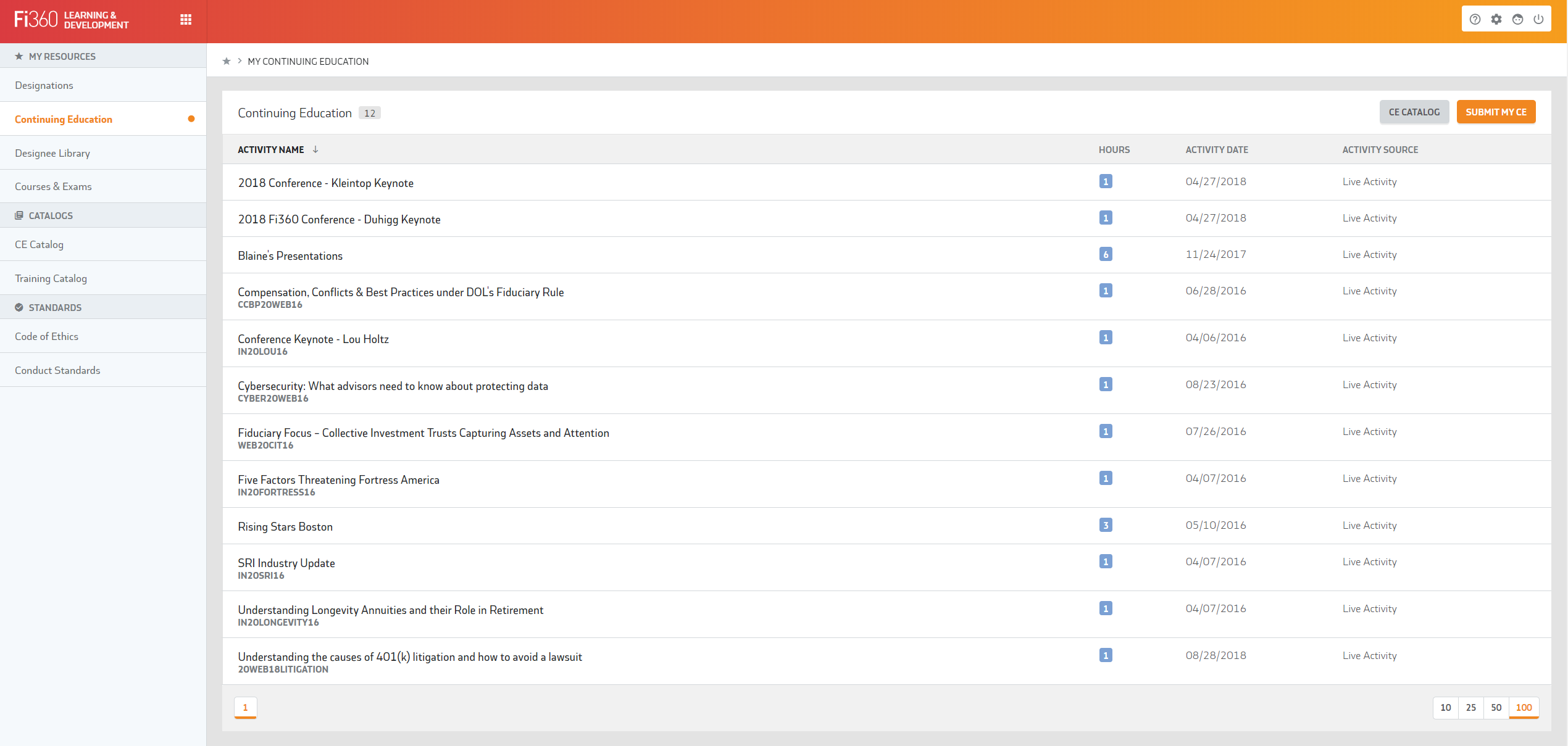The image size is (1568, 746).
Task: Open the app grid launcher icon
Action: pos(186,20)
